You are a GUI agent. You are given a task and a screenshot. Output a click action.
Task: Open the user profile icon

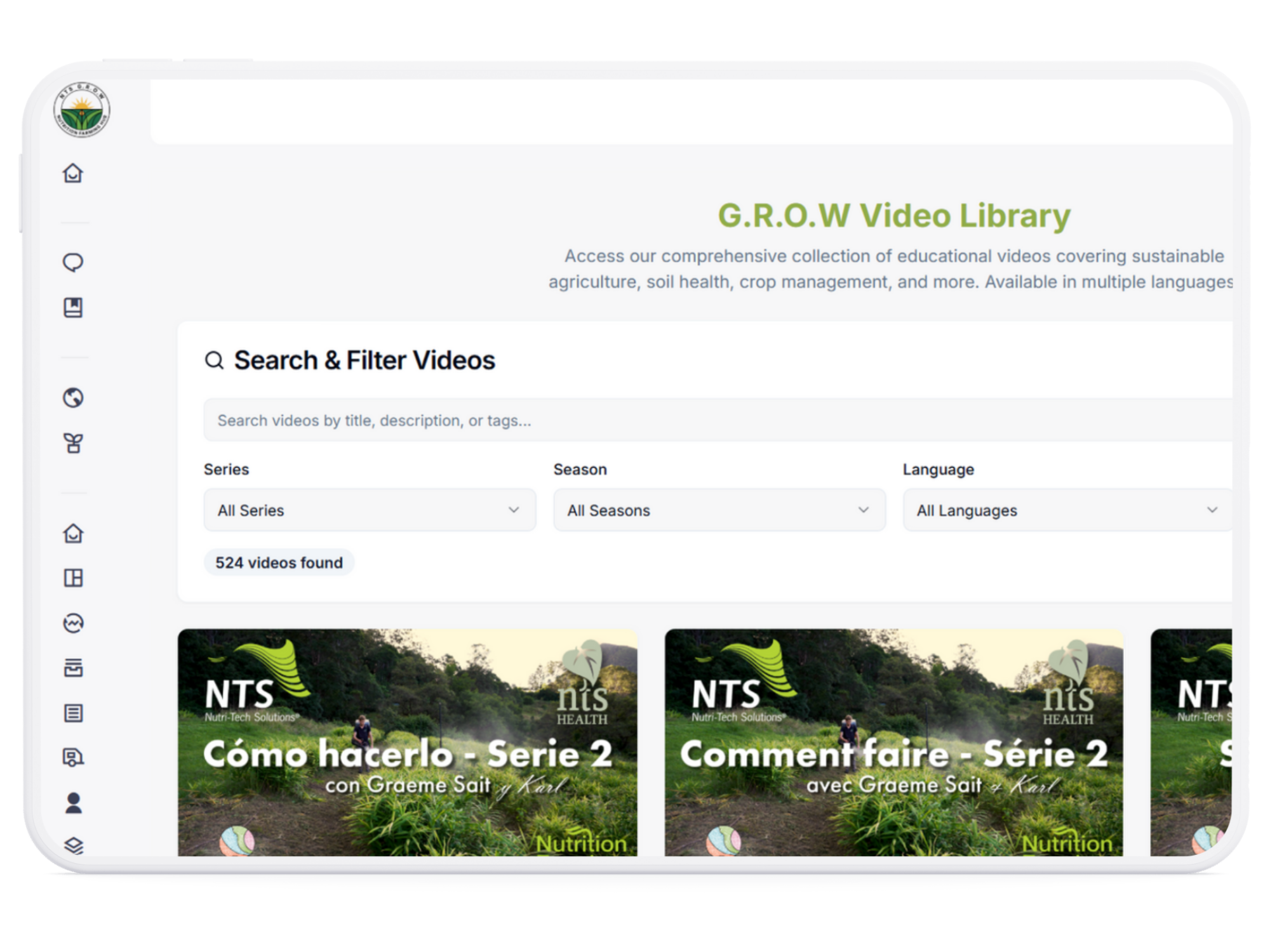[x=73, y=803]
